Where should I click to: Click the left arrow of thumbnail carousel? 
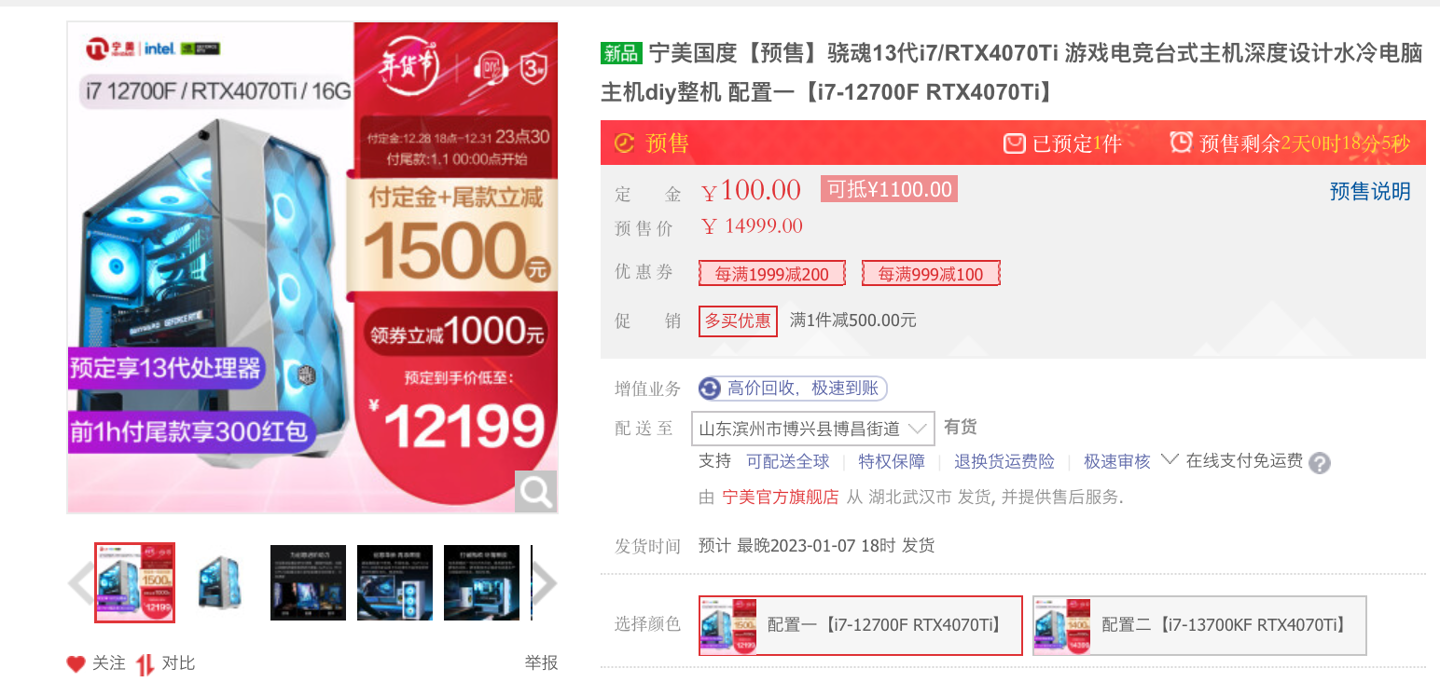point(80,584)
